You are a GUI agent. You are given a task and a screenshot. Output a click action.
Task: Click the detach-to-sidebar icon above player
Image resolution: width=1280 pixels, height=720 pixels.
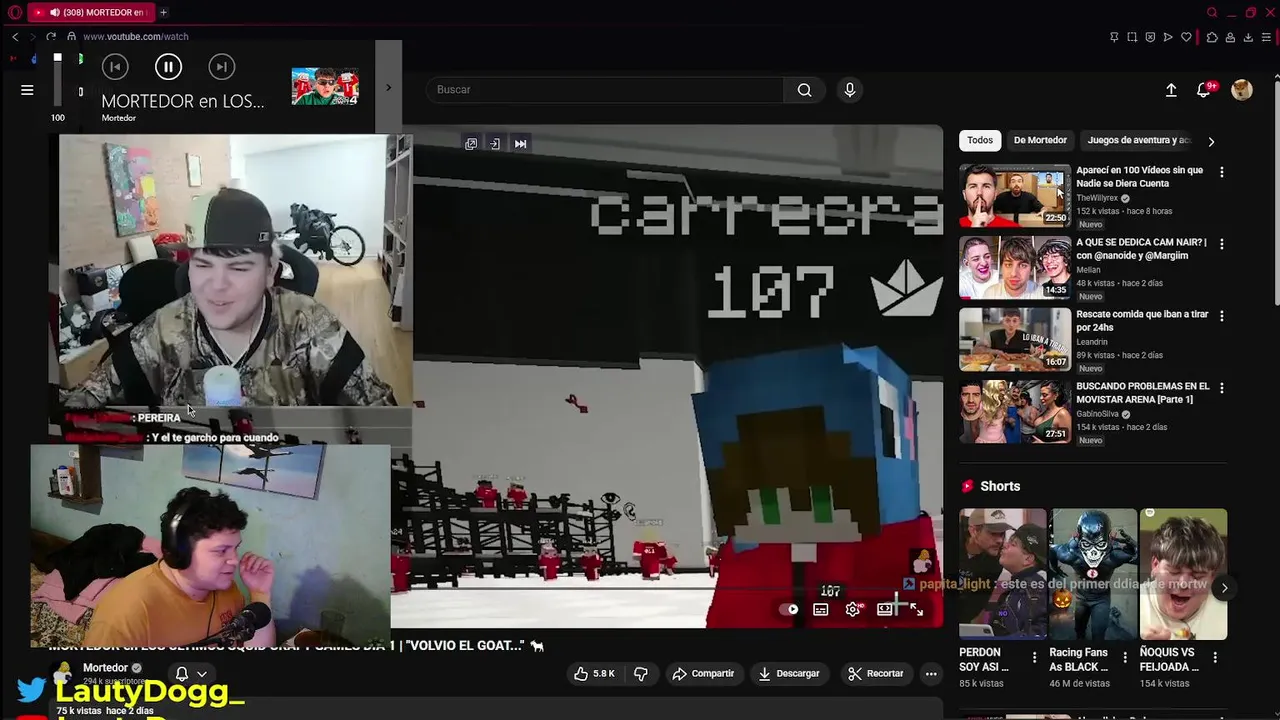(x=495, y=144)
